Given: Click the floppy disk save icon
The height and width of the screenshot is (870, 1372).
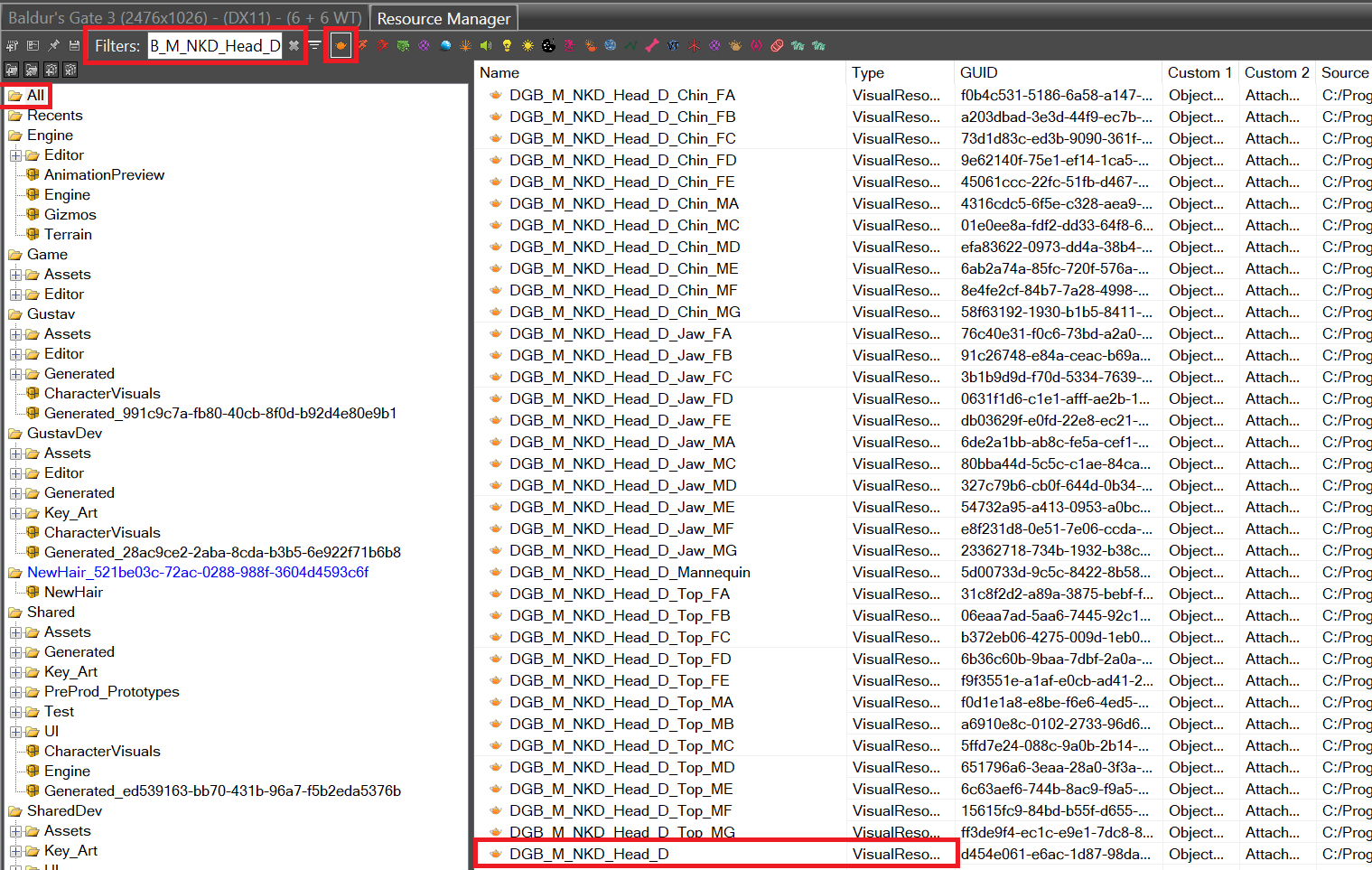Looking at the screenshot, I should [74, 45].
